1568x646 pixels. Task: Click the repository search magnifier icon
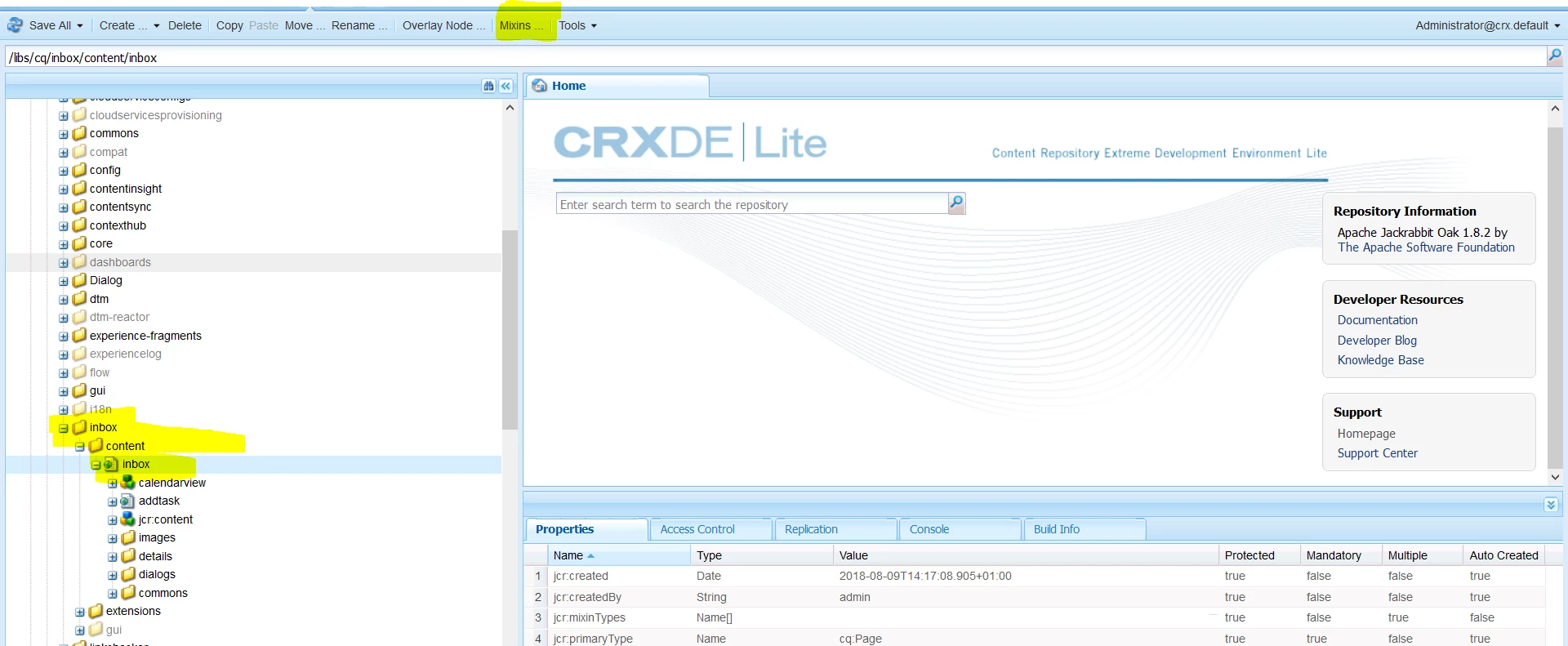pyautogui.click(x=956, y=203)
